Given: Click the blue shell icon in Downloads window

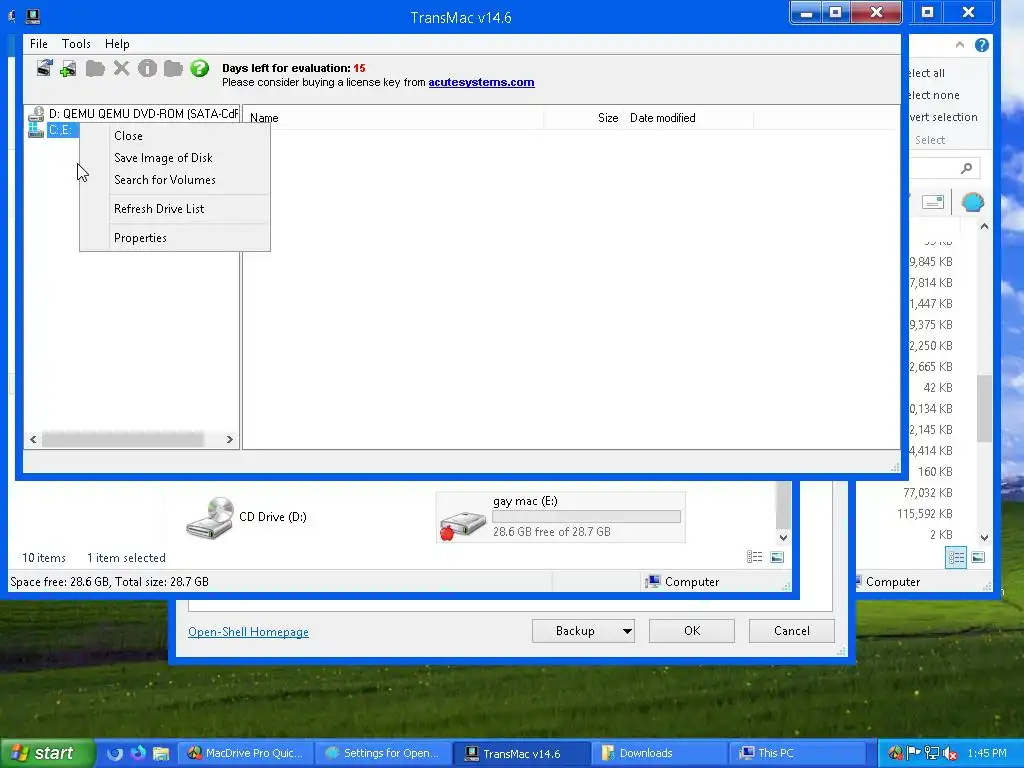Looking at the screenshot, I should [972, 202].
